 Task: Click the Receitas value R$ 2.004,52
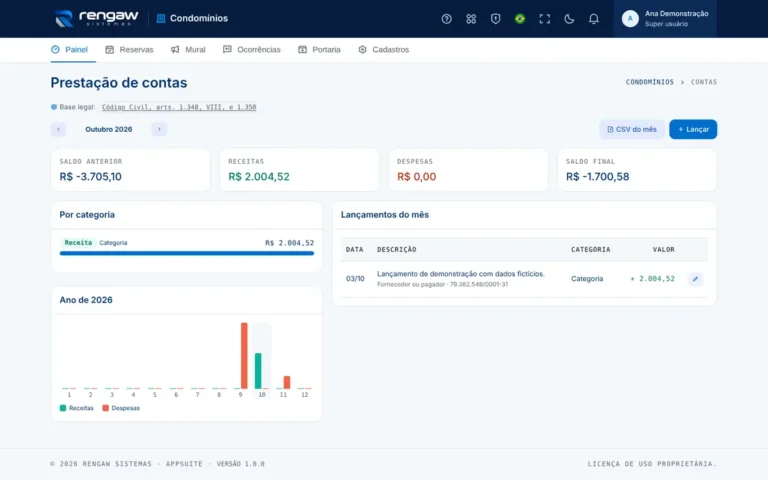point(259,177)
